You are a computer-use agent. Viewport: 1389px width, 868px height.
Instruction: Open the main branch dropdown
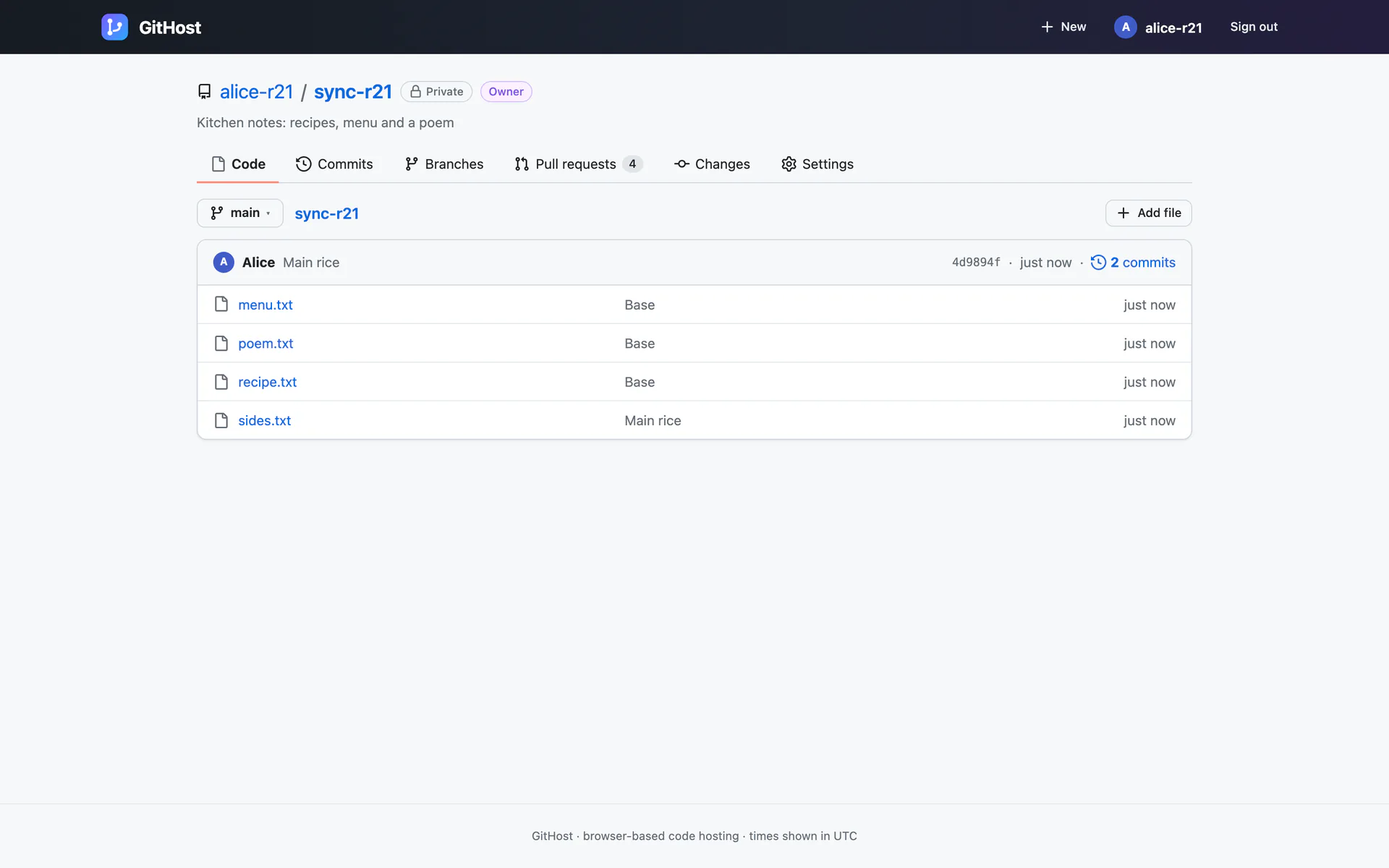click(x=240, y=213)
